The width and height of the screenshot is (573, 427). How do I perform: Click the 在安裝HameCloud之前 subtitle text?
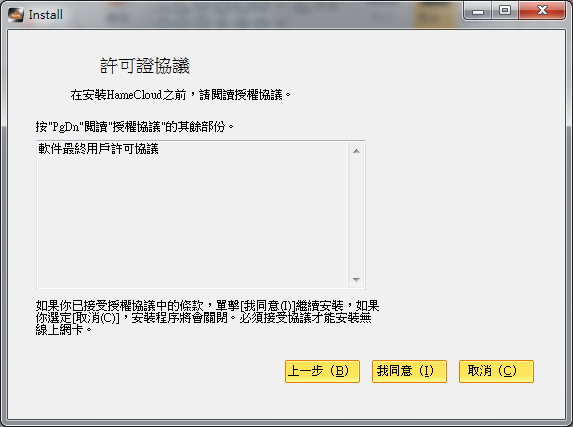tap(181, 95)
